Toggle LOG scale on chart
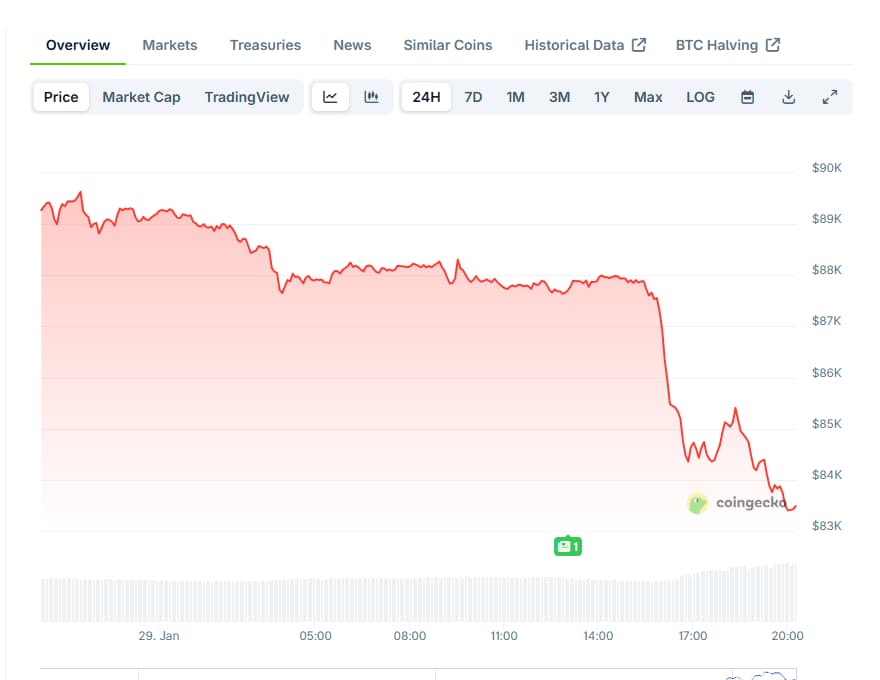 (x=700, y=97)
